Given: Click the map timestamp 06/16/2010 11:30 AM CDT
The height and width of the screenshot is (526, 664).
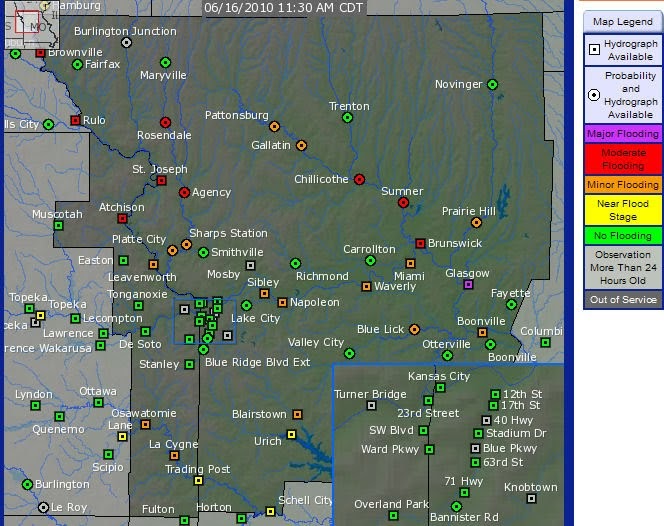Looking at the screenshot, I should click(283, 8).
